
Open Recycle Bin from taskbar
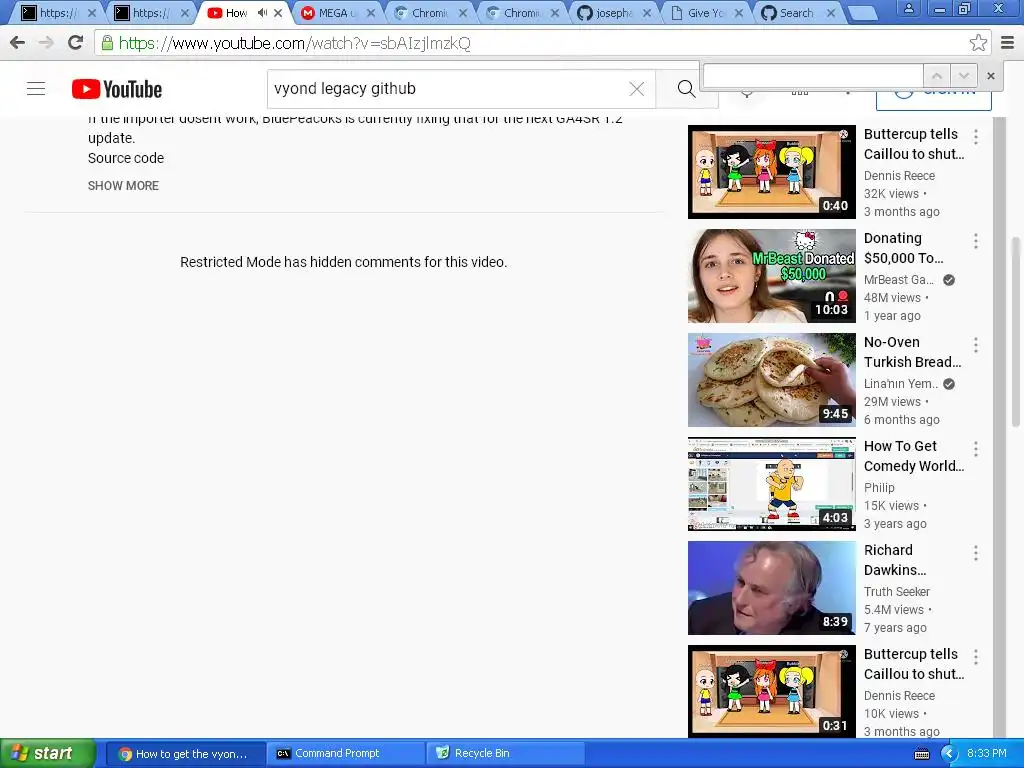(505, 754)
